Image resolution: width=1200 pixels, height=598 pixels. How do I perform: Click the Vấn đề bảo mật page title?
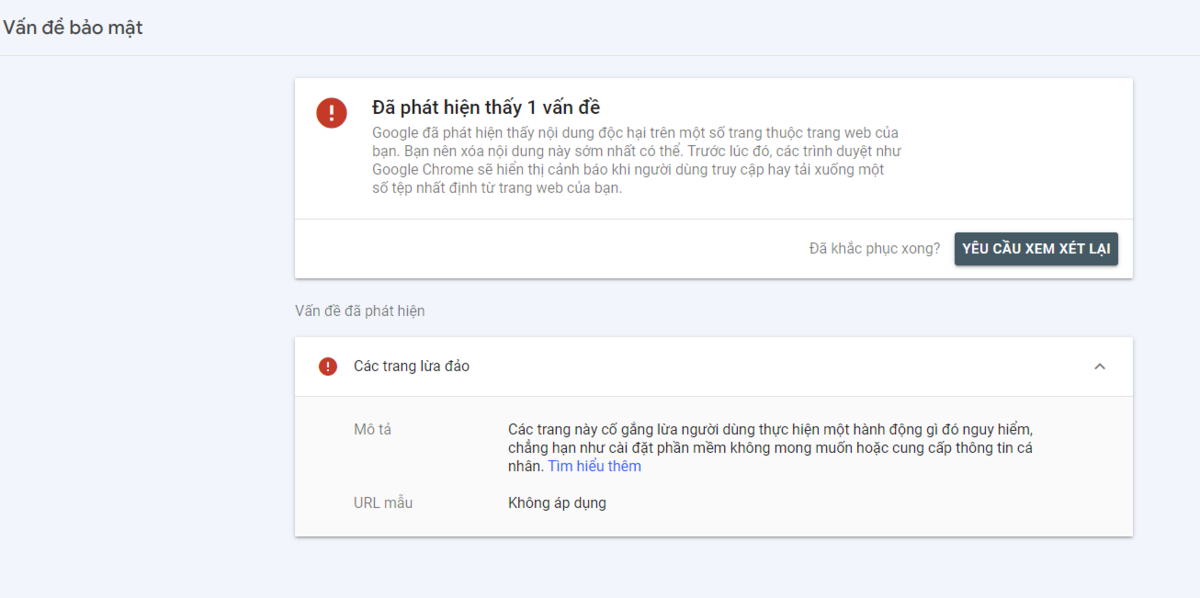(73, 28)
